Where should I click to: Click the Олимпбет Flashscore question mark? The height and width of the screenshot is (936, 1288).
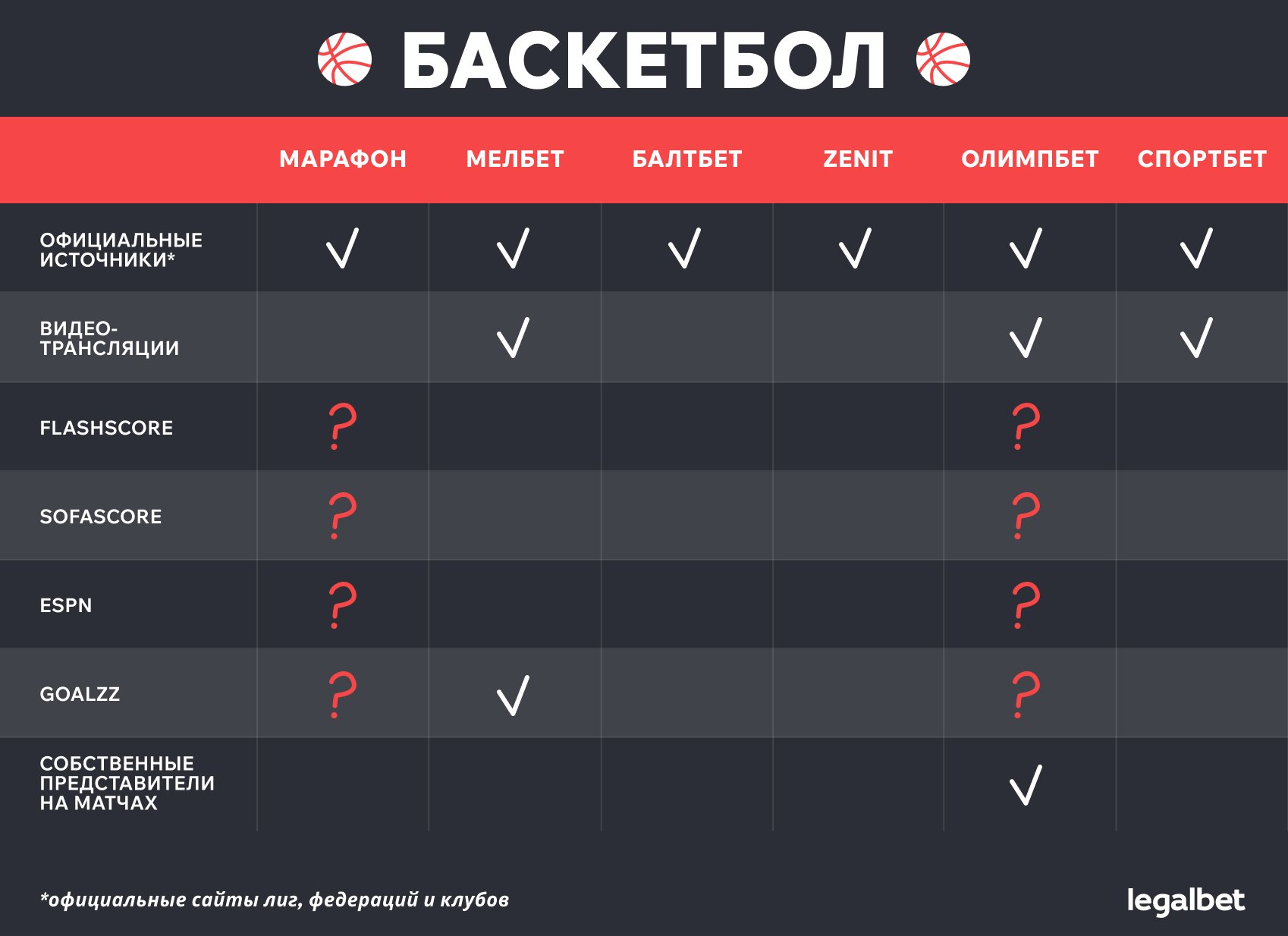[x=1026, y=427]
